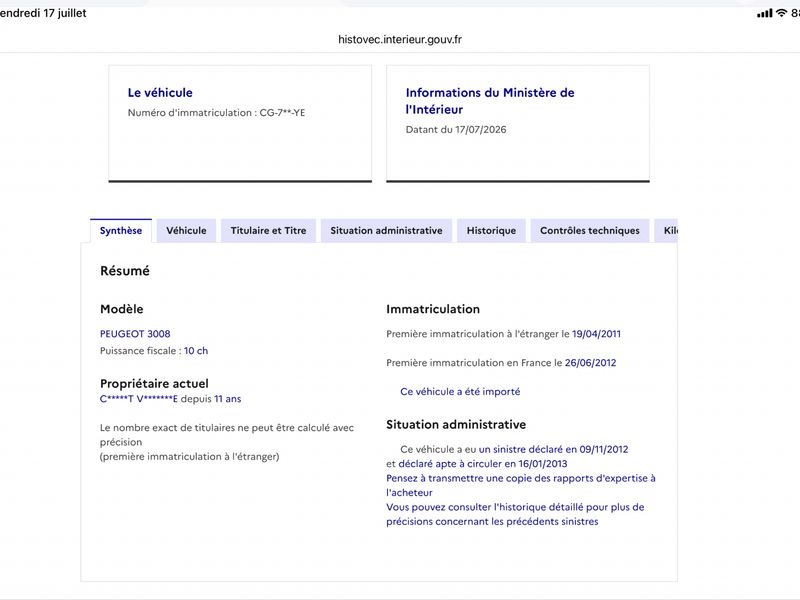Click the '11 ans' ownership duration
This screenshot has height=600, width=800.
(228, 399)
